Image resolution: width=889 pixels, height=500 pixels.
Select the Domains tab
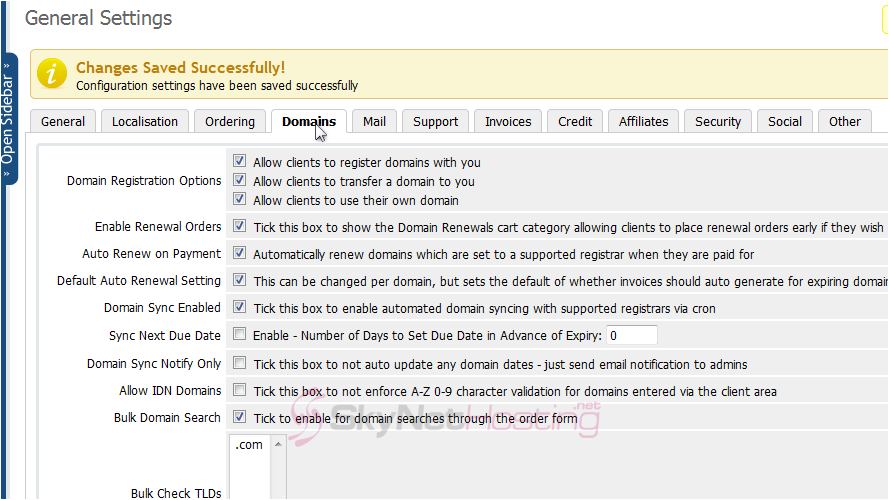309,121
